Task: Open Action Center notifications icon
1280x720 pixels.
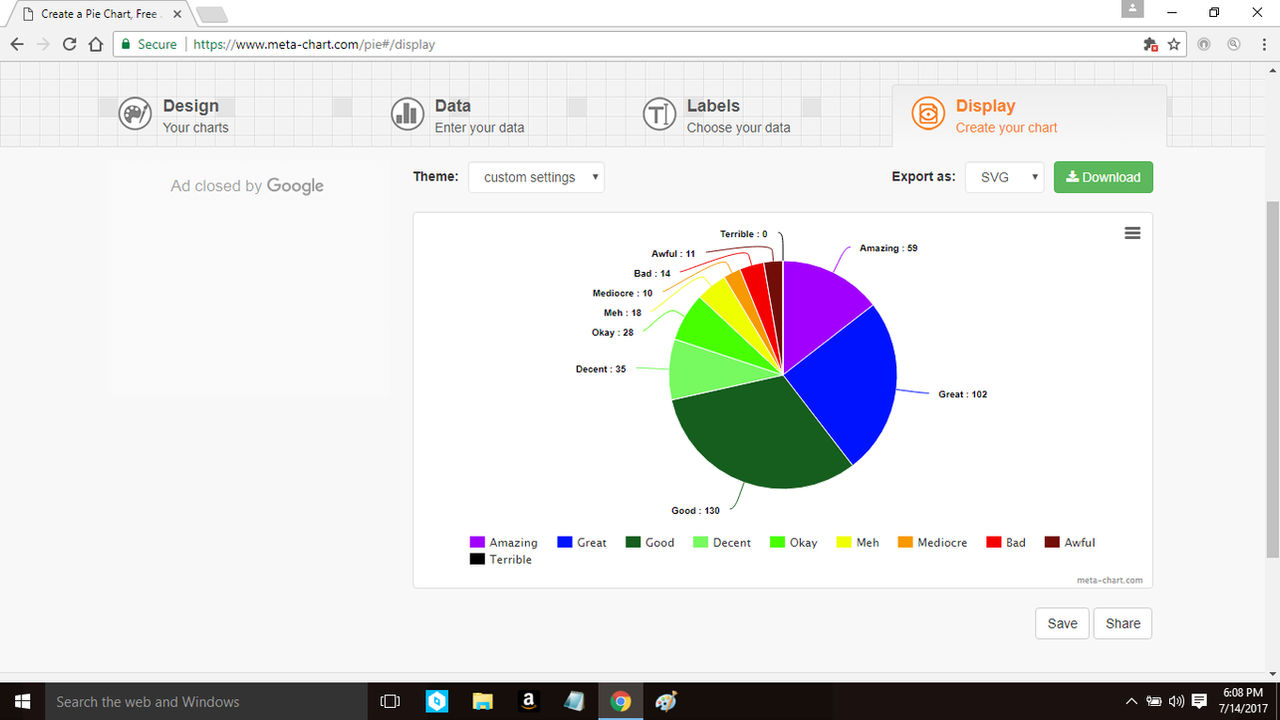Action: pos(1200,701)
